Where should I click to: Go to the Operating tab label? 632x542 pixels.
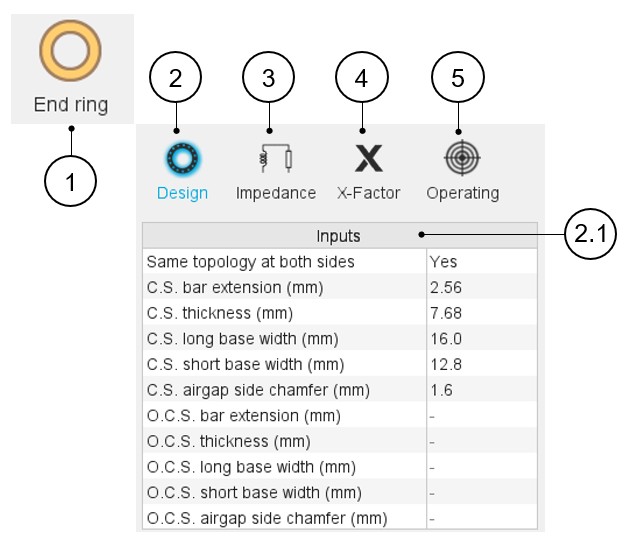(x=462, y=193)
